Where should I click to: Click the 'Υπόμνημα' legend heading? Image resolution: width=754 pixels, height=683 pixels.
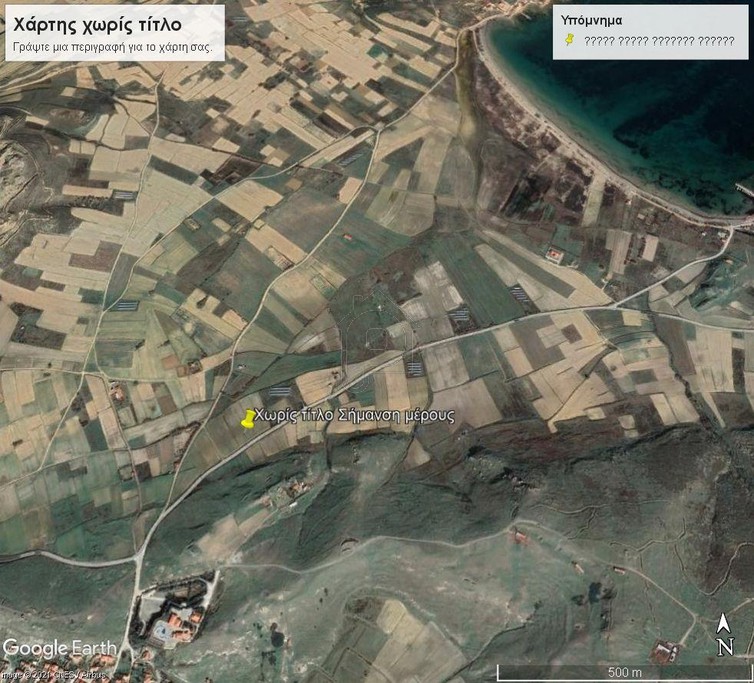point(592,19)
